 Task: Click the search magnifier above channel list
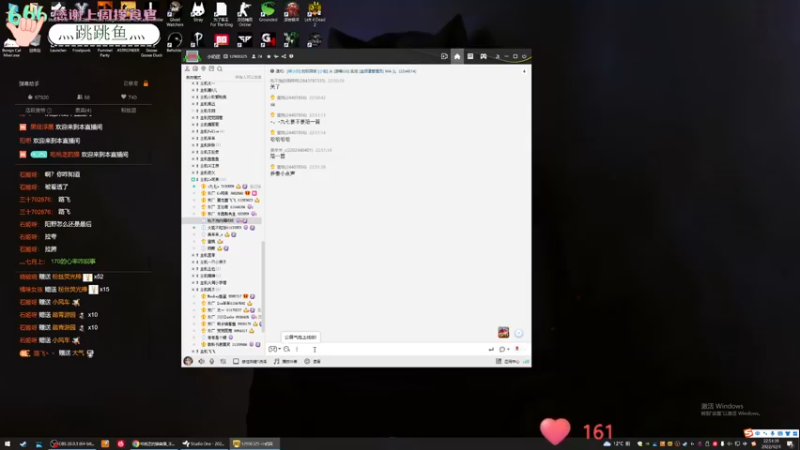(220, 68)
